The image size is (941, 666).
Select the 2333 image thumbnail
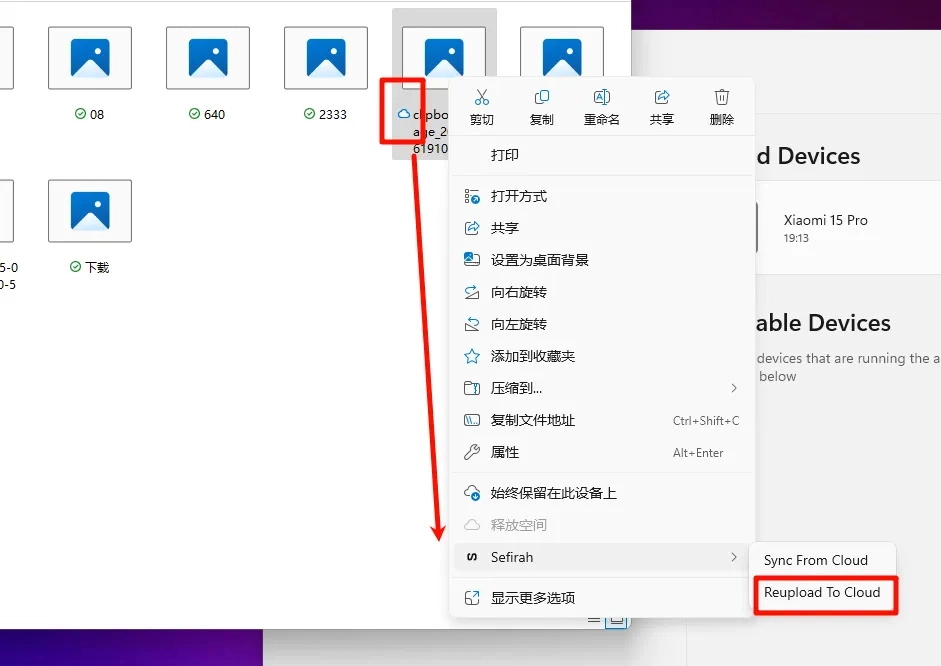pos(326,58)
